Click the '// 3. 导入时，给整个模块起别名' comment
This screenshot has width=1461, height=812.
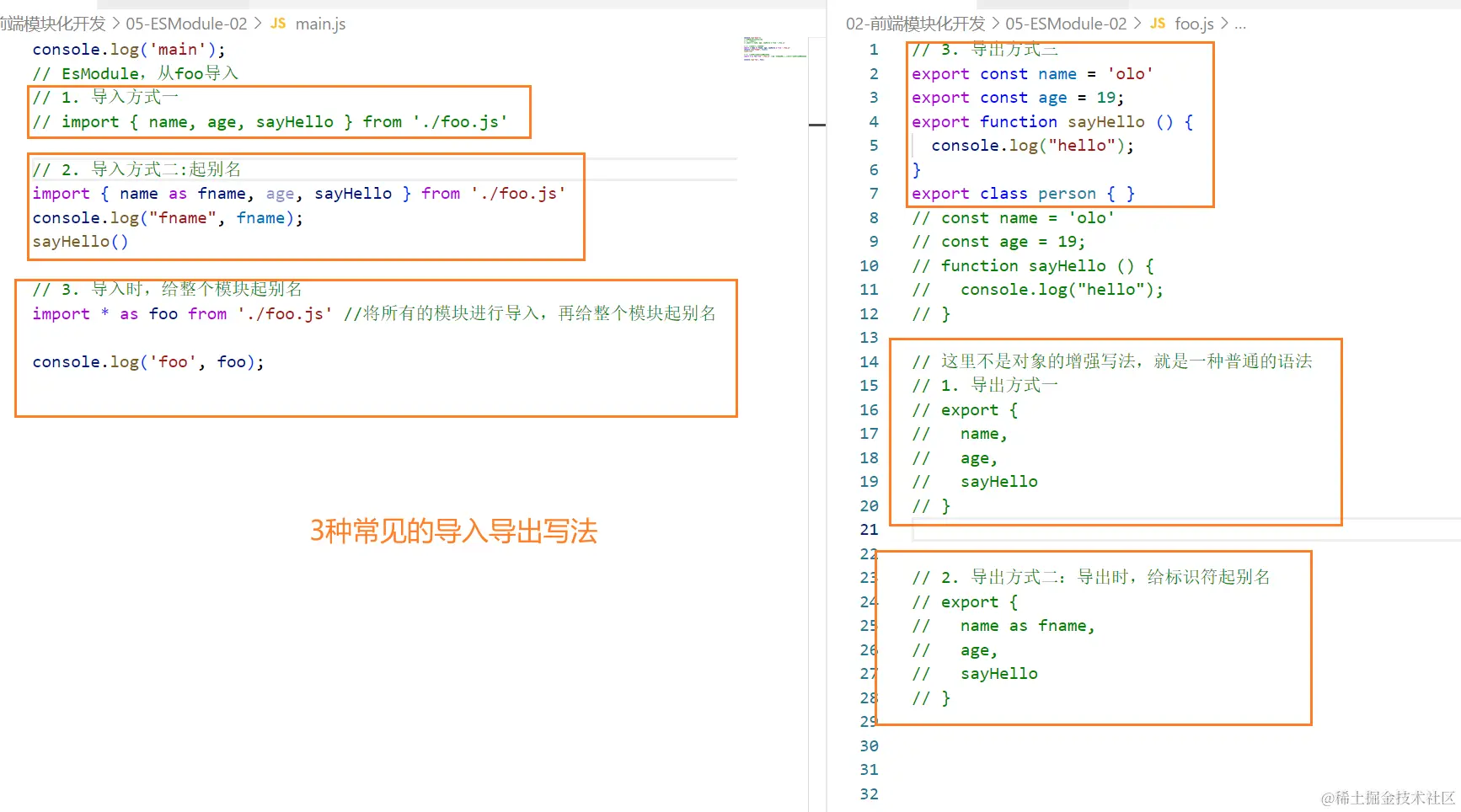pyautogui.click(x=167, y=289)
